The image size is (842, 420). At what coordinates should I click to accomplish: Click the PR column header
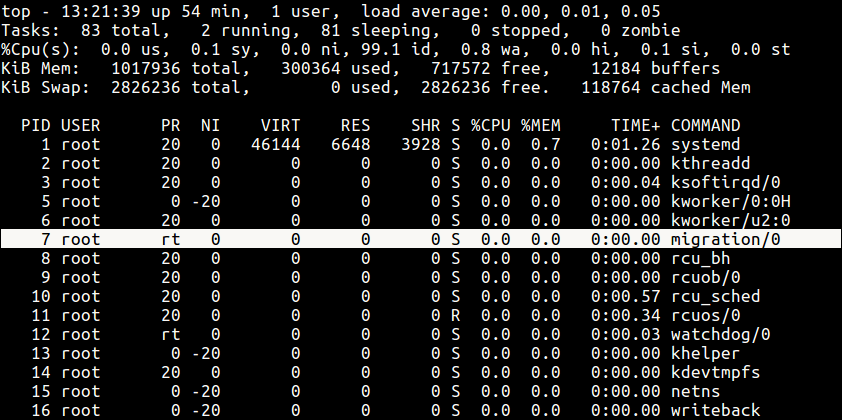coord(171,125)
